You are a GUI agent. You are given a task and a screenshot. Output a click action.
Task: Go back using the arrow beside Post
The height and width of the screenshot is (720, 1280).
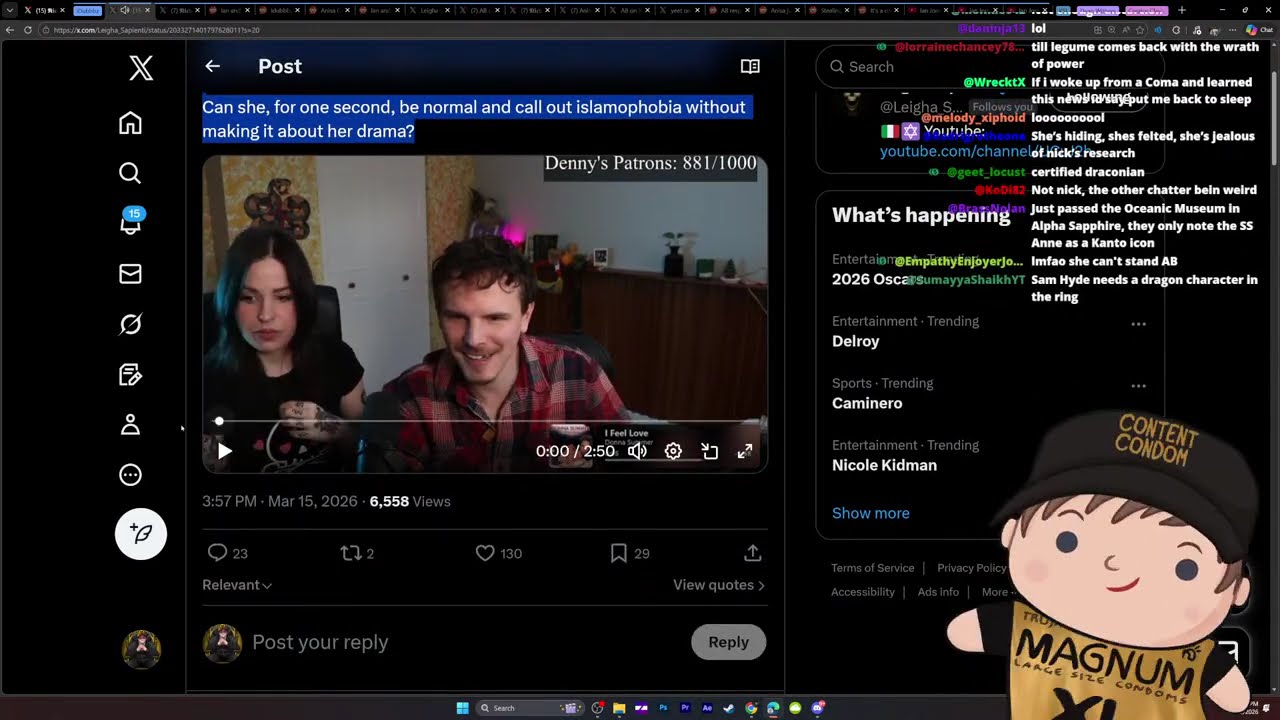pyautogui.click(x=212, y=66)
